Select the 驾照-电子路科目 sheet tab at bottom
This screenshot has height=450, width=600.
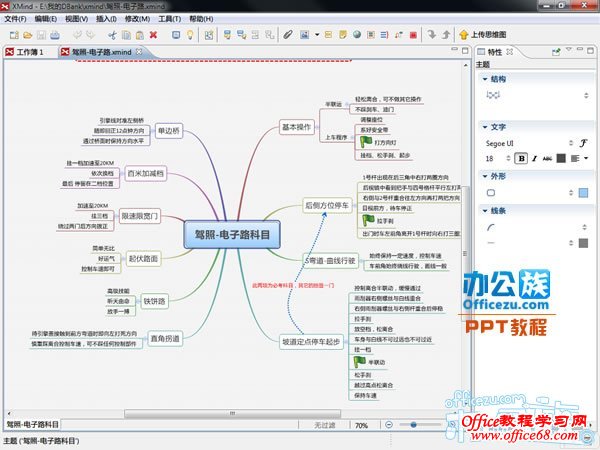(x=33, y=424)
